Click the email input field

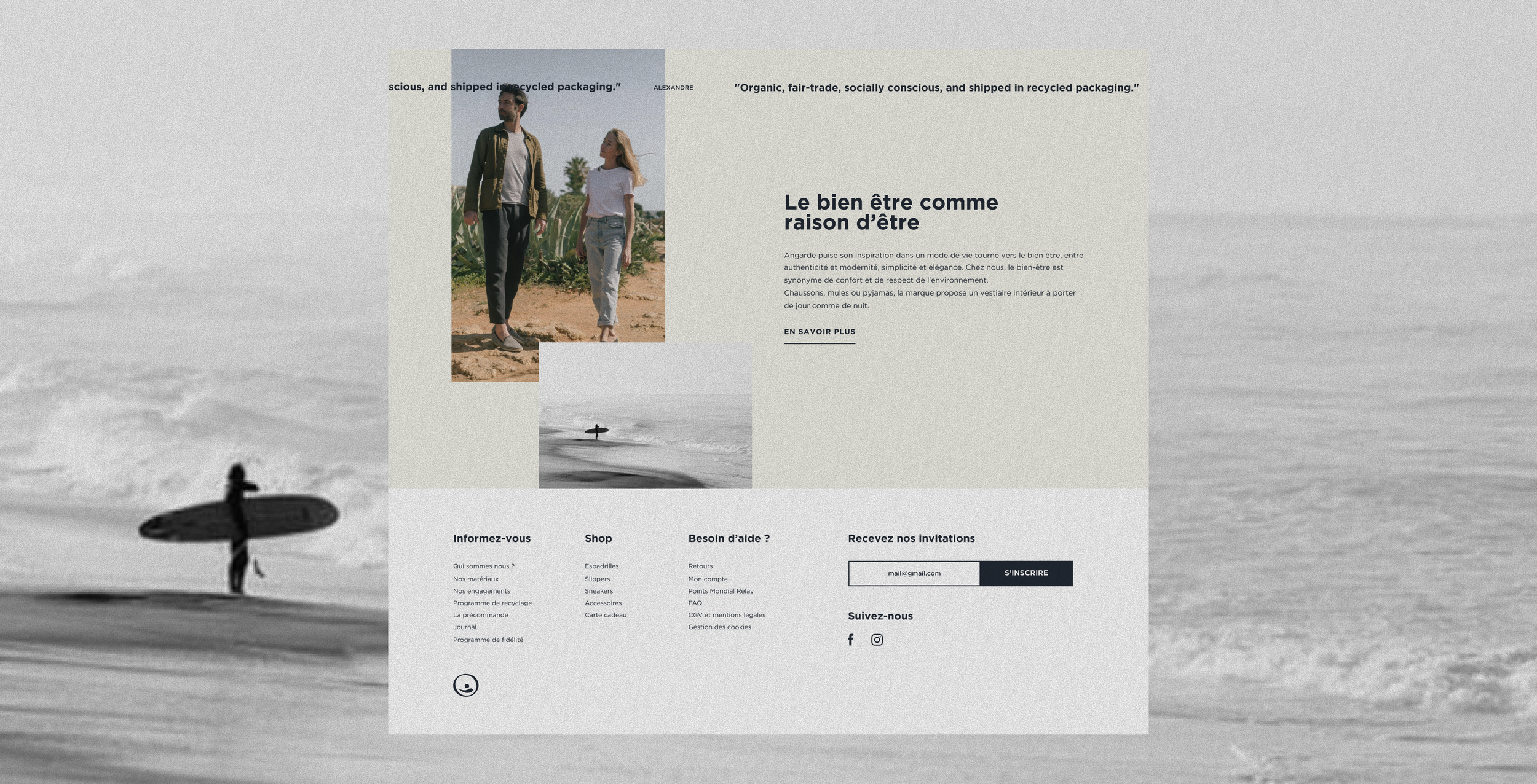[x=914, y=573]
